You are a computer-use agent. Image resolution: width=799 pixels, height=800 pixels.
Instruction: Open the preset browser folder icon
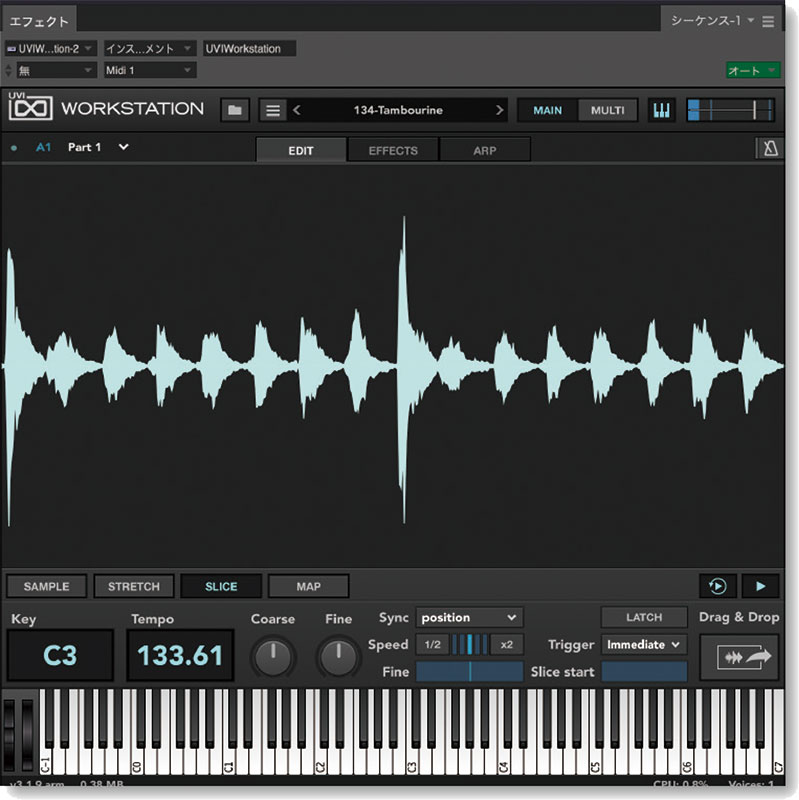(x=235, y=110)
